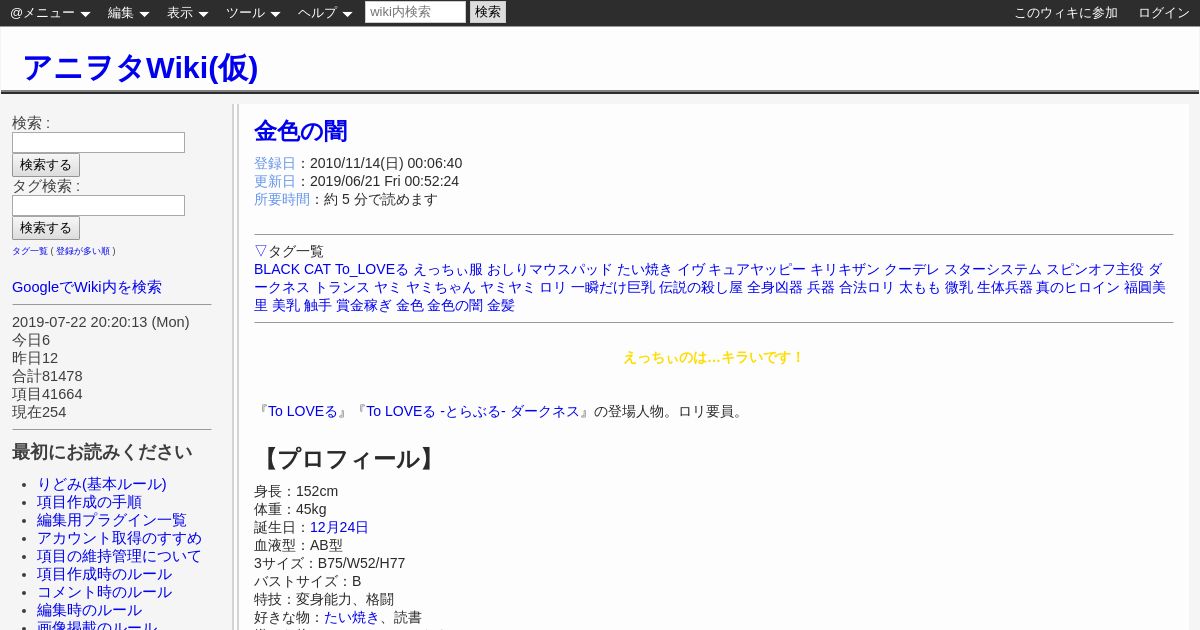Open the トランス tag
The width and height of the screenshot is (1200, 630).
342,287
